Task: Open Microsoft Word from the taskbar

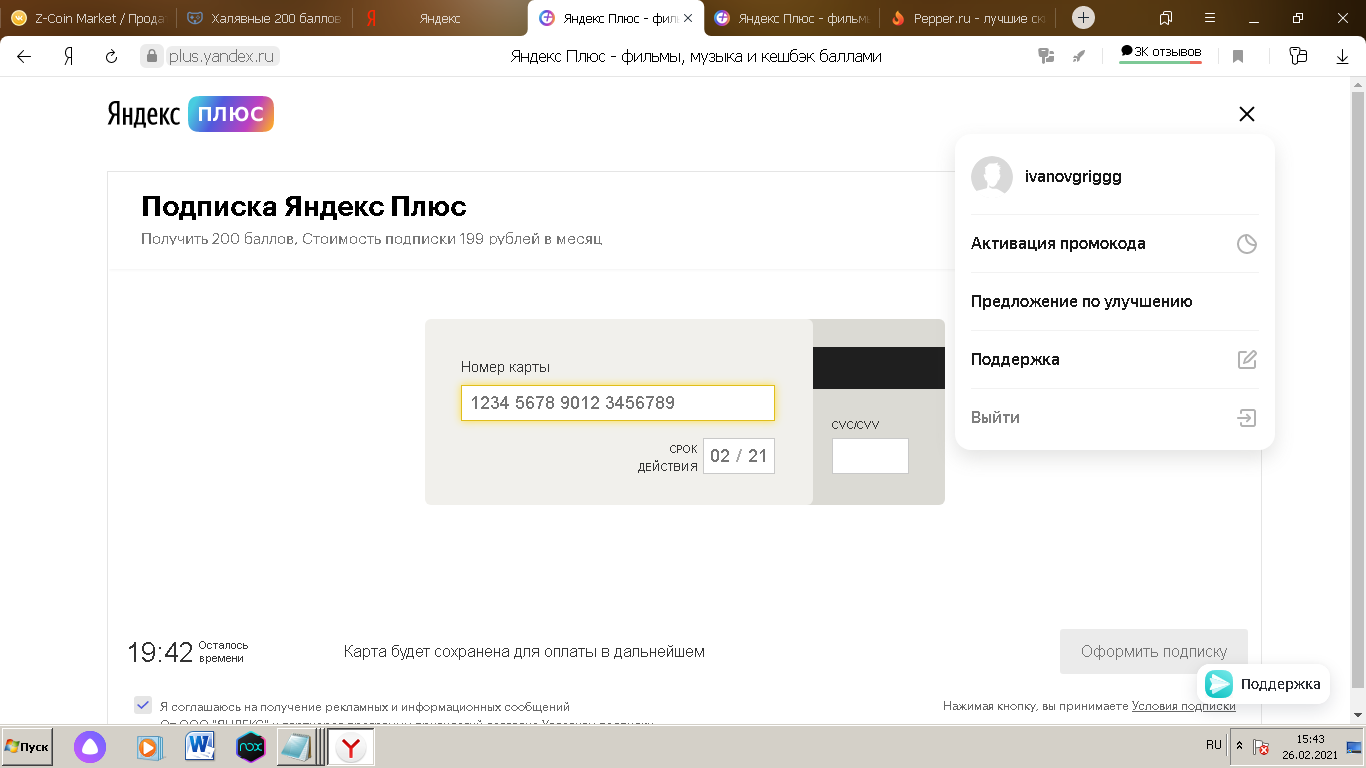Action: pos(200,747)
